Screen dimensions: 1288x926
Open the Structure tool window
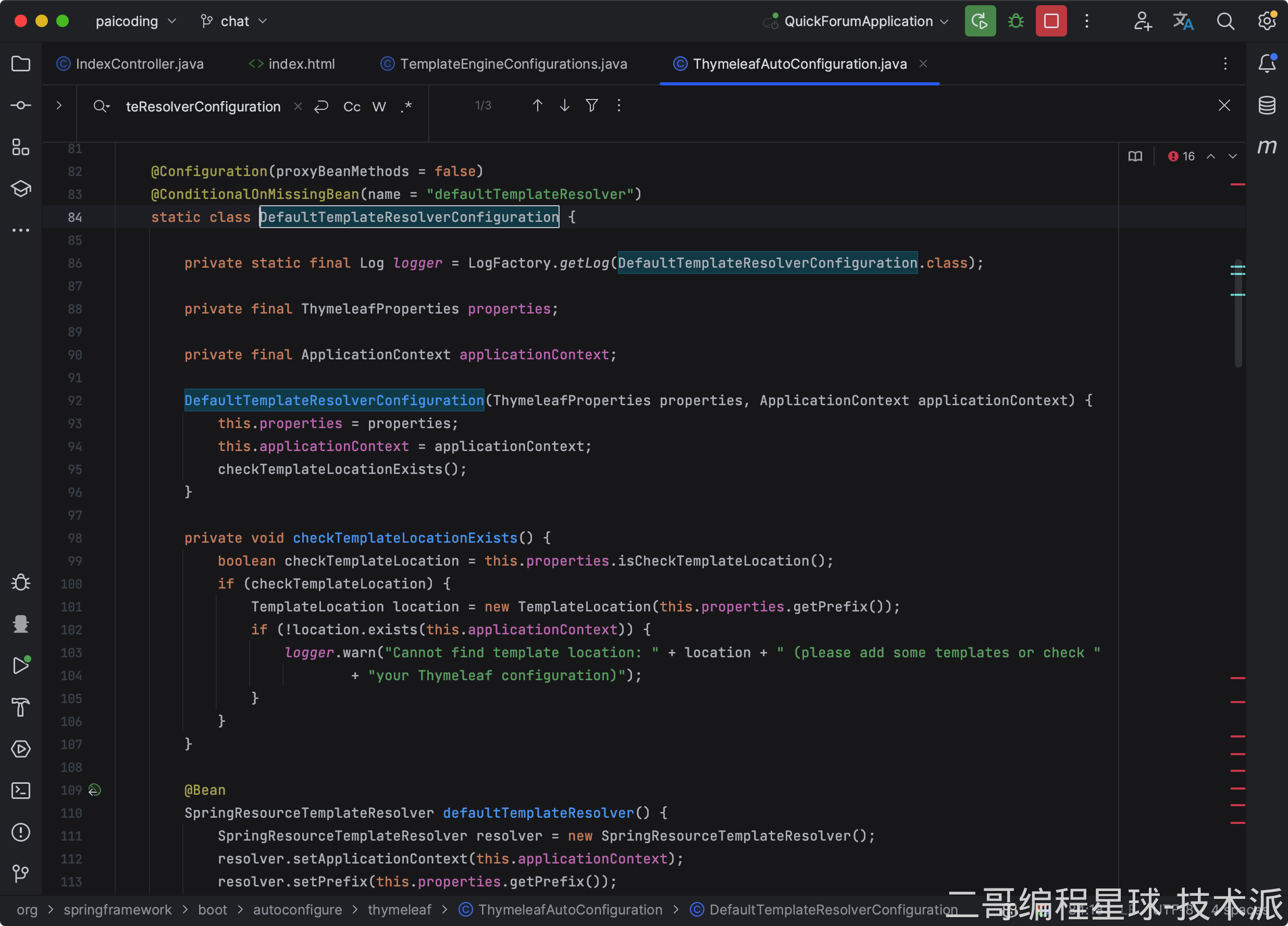coord(21,147)
